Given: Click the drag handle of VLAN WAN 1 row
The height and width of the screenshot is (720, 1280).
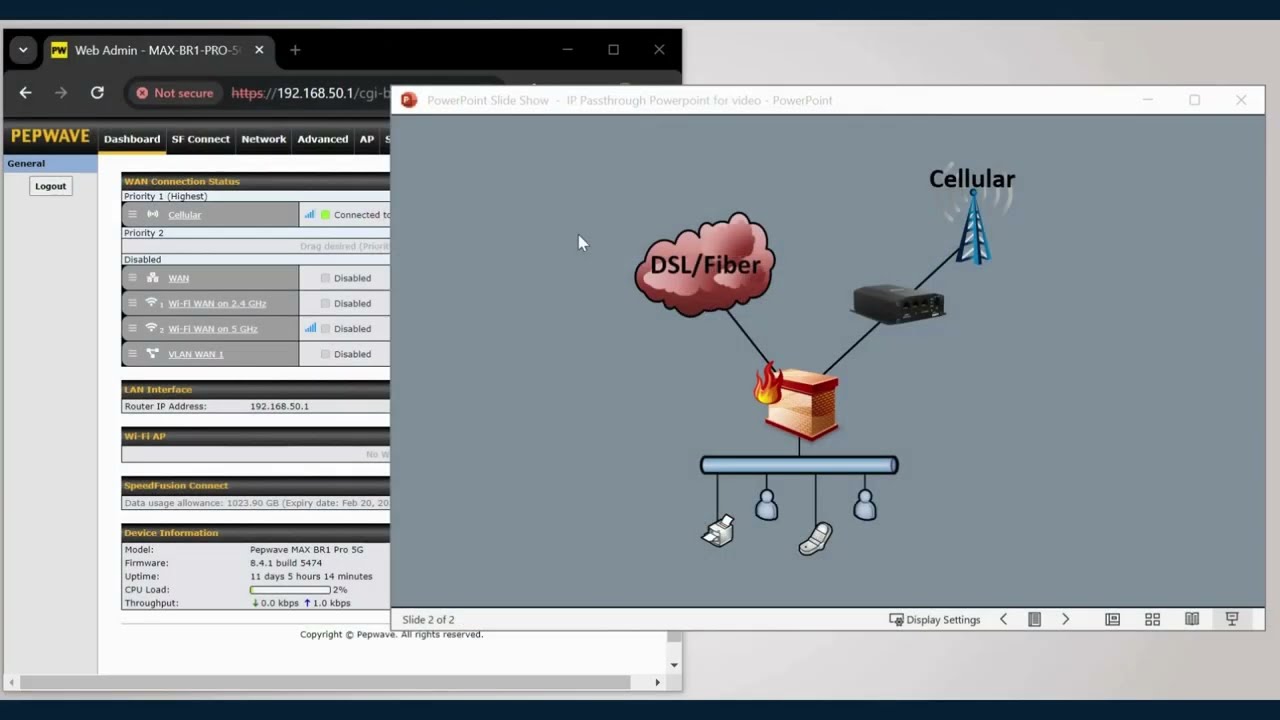Looking at the screenshot, I should pyautogui.click(x=132, y=354).
